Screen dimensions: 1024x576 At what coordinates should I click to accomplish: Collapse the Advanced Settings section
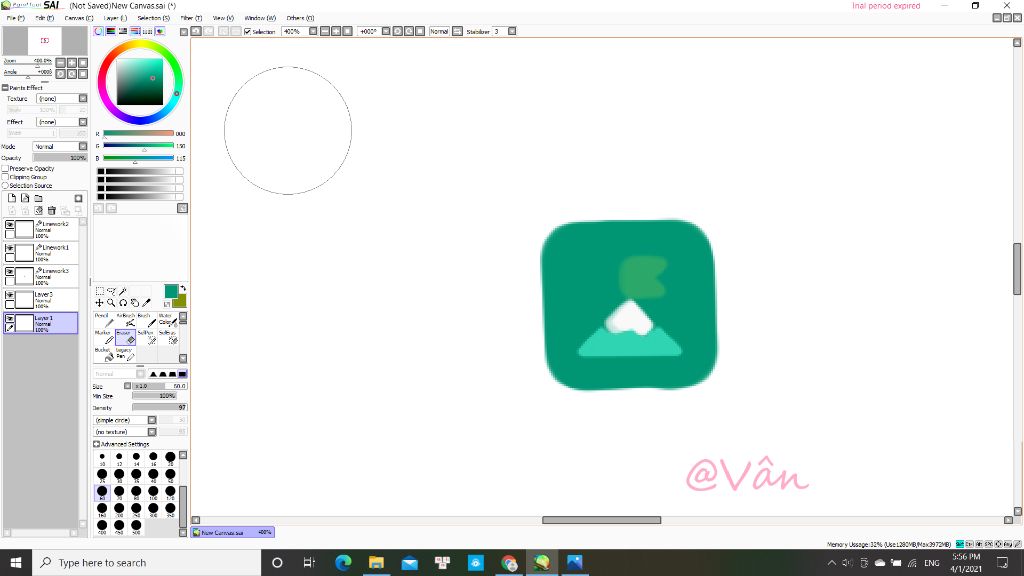[x=97, y=444]
